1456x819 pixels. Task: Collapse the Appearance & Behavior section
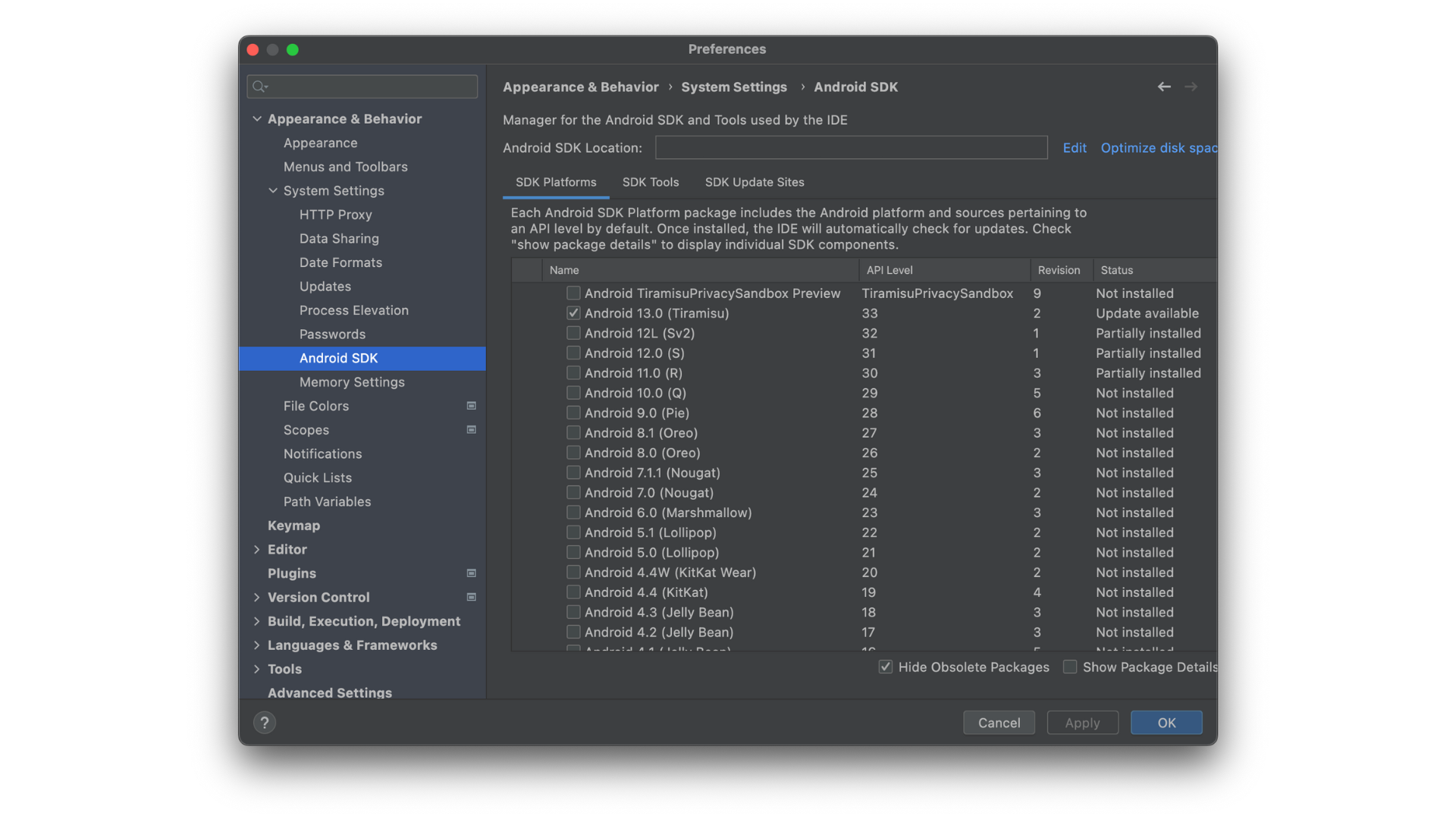click(256, 118)
